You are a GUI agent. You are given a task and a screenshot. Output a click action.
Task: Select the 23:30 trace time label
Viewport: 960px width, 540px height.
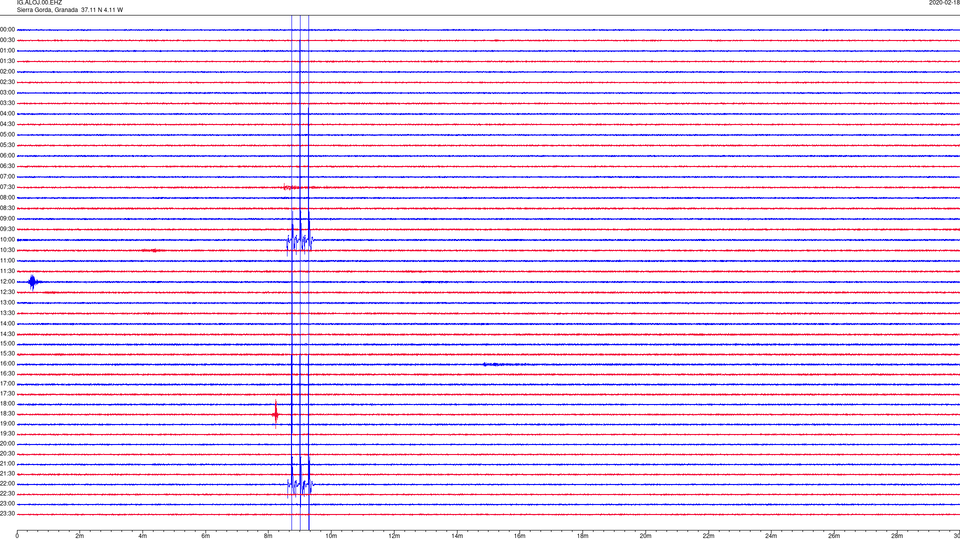7,514
